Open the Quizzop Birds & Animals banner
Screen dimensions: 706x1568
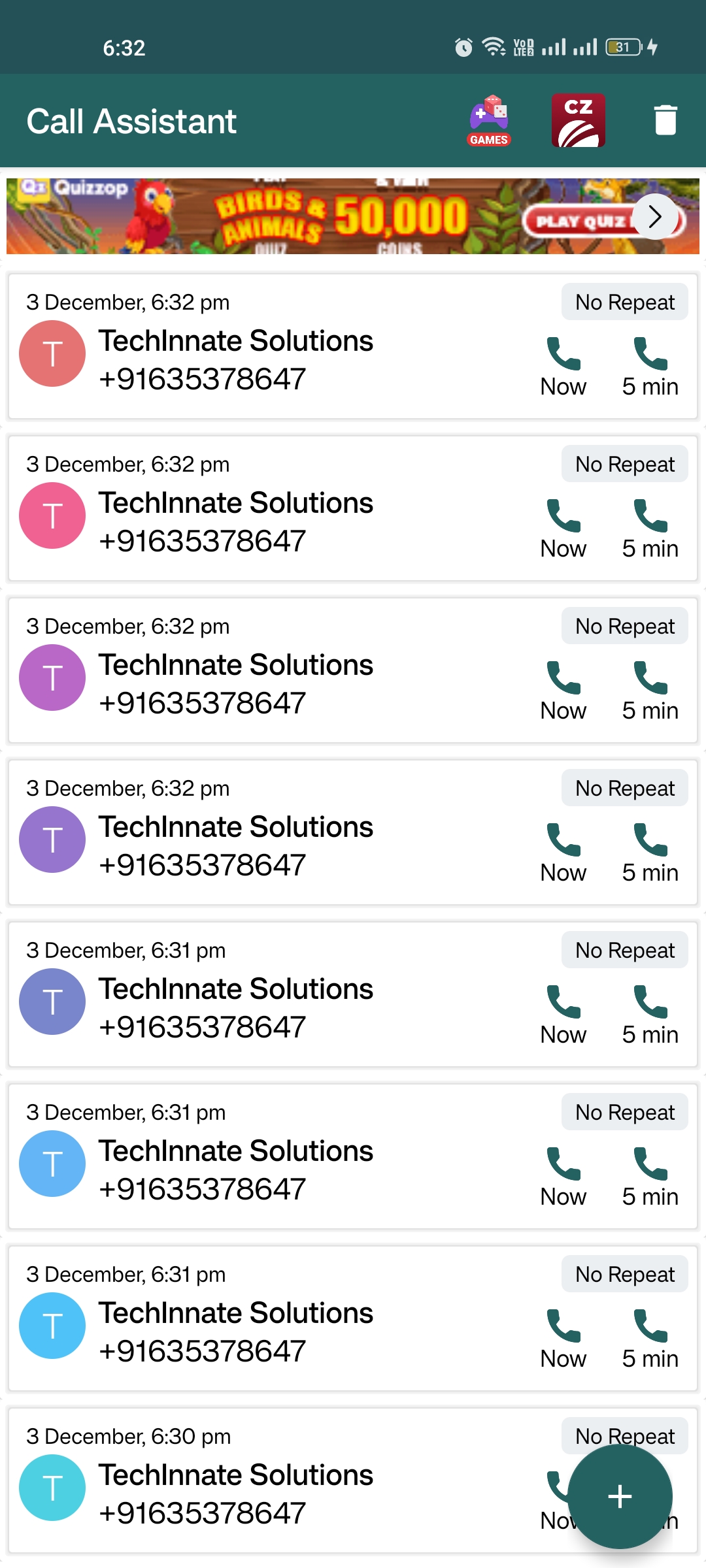[x=327, y=217]
